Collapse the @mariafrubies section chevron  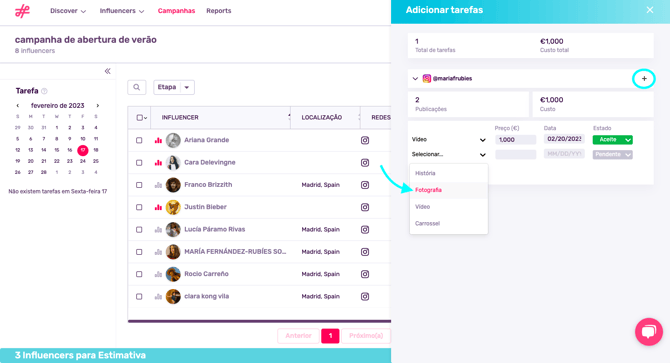coord(415,79)
